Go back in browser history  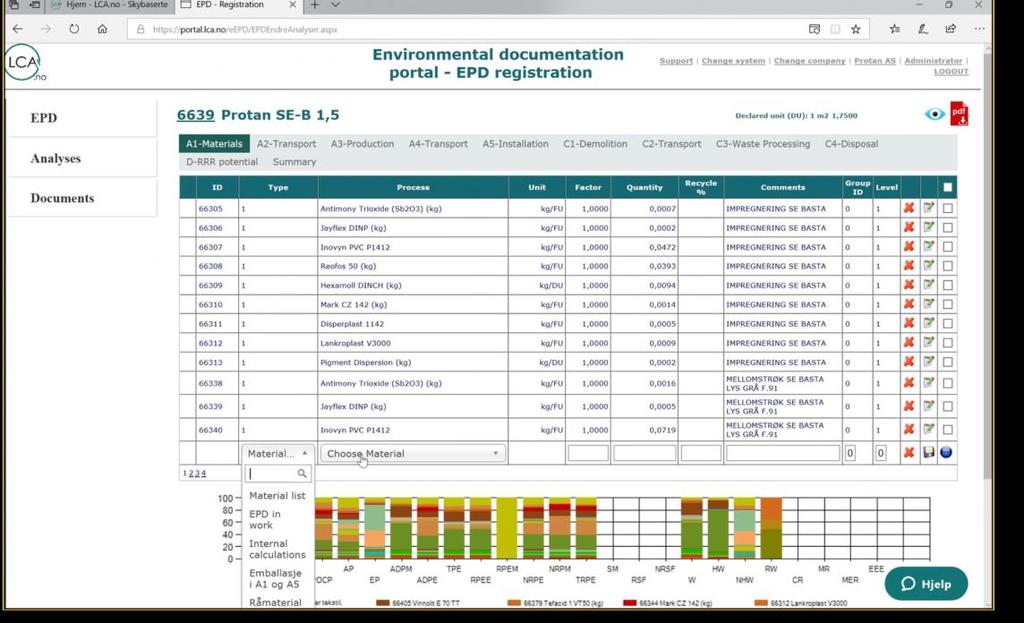18,29
